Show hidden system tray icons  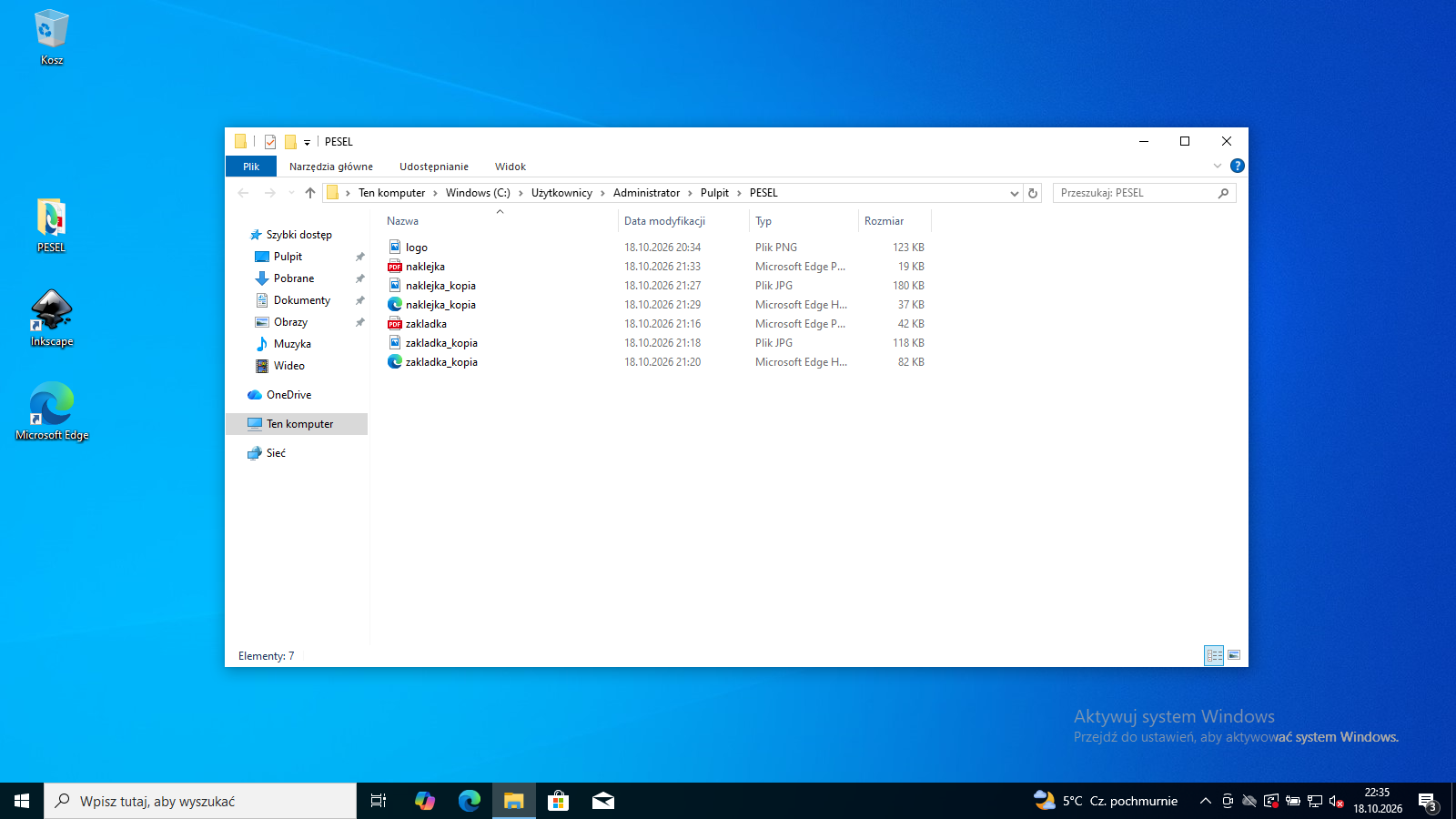1205,801
